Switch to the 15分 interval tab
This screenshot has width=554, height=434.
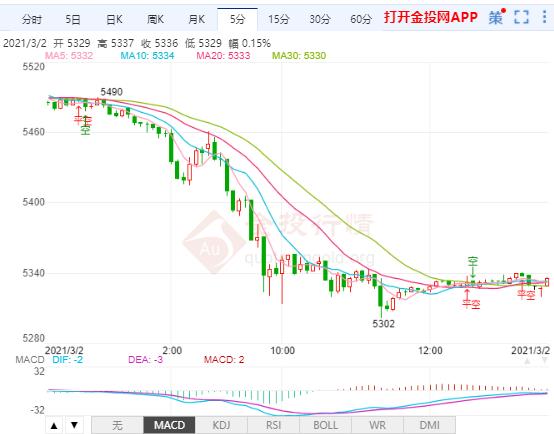tap(278, 19)
